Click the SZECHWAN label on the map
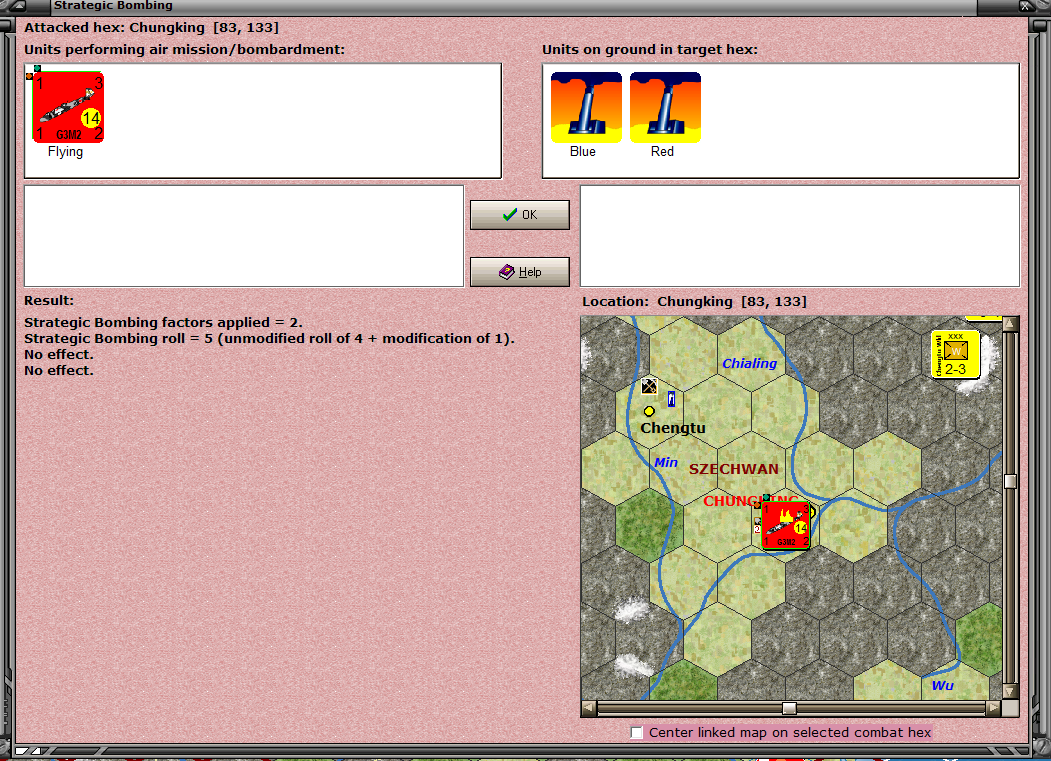1051x761 pixels. pos(734,469)
